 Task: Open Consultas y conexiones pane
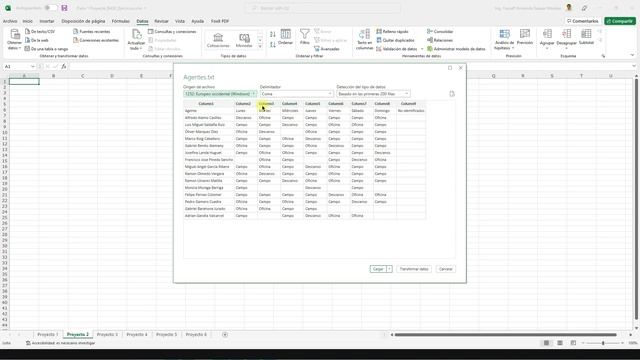pyautogui.click(x=172, y=31)
